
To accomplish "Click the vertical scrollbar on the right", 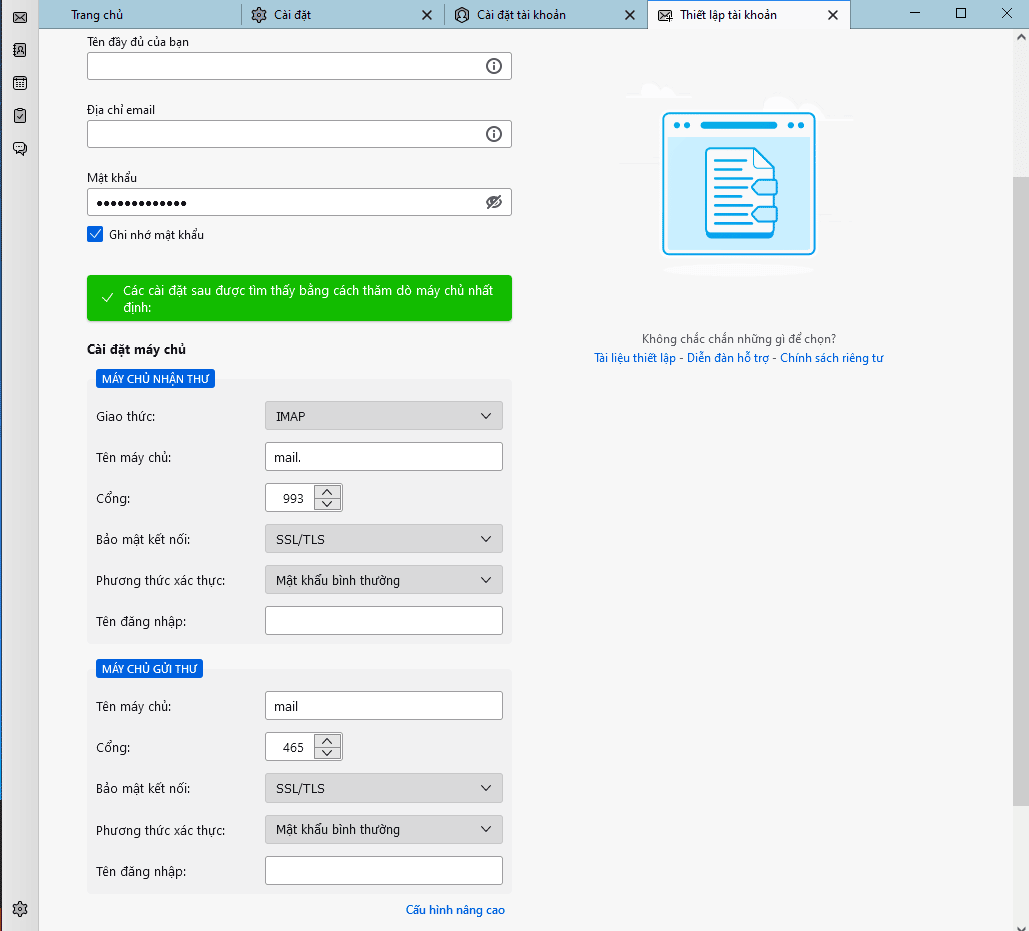I will pos(1020,490).
